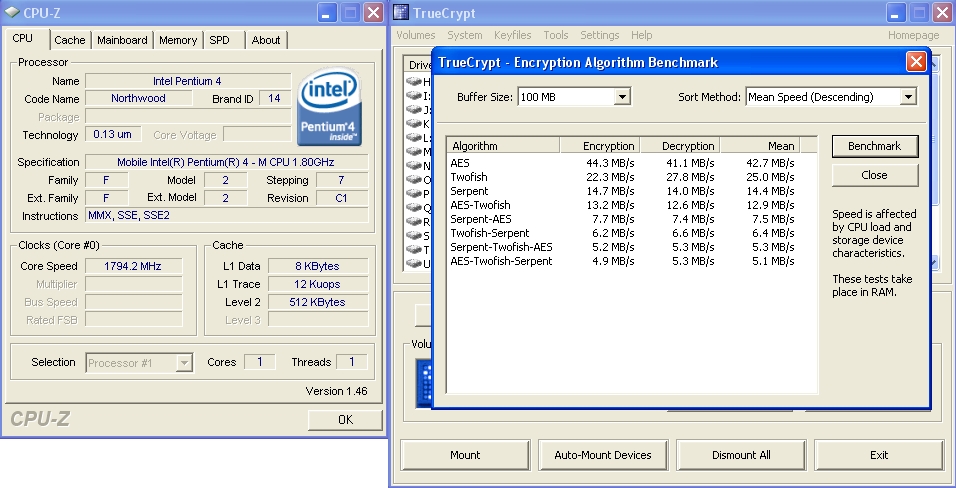956x488 pixels.
Task: Switch to the CPU tab in CPU-Z
Action: [x=23, y=38]
